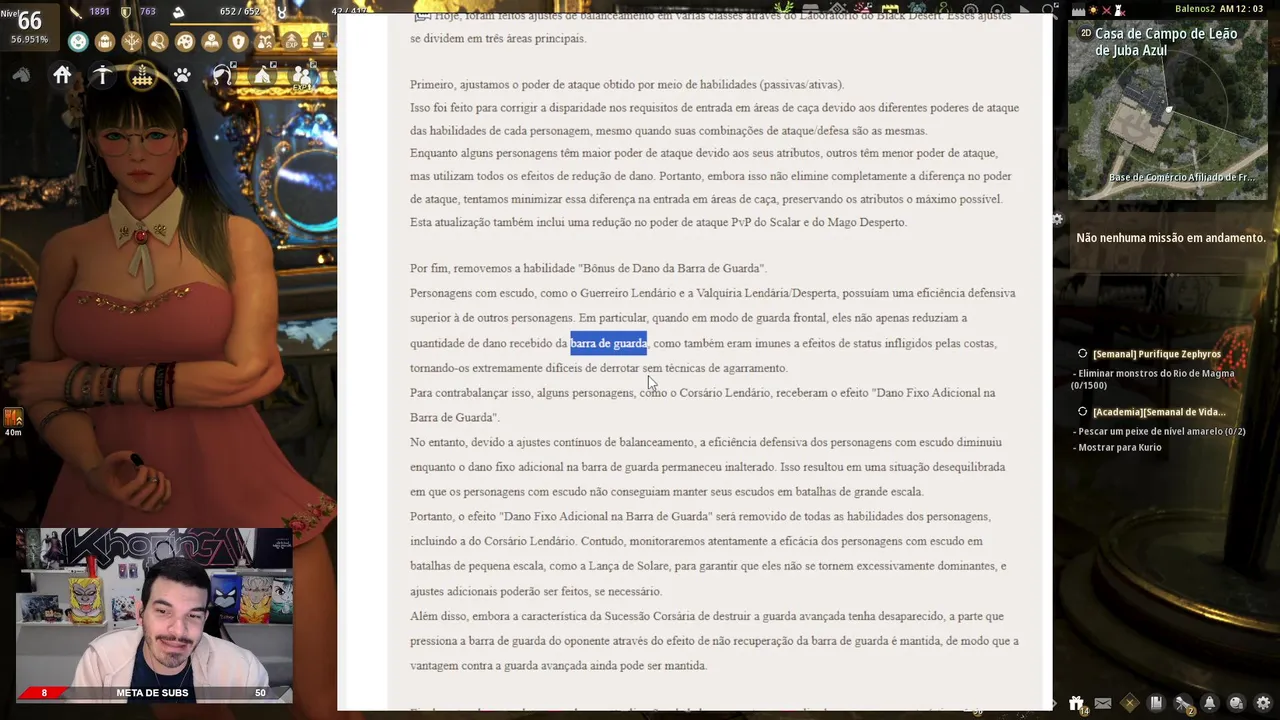Click the campfire buff icon
1280x720 pixels.
(317, 42)
